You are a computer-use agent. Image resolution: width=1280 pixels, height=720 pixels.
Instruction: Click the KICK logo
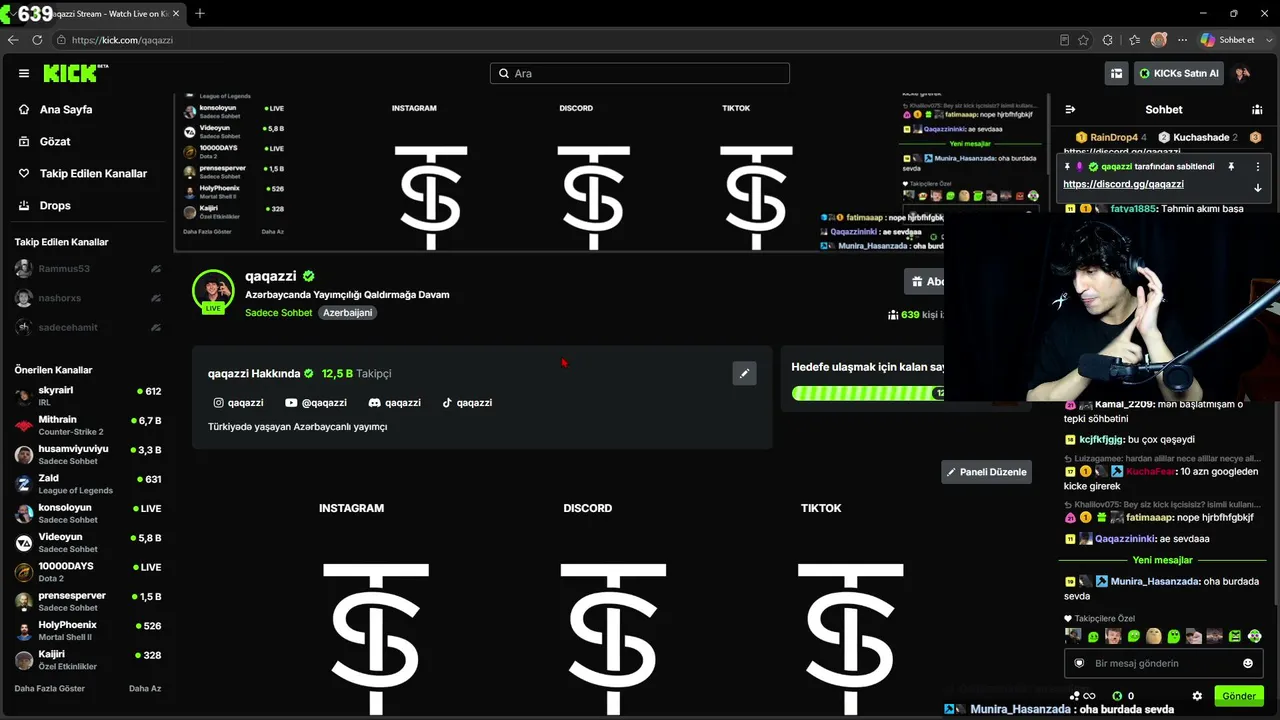point(75,73)
